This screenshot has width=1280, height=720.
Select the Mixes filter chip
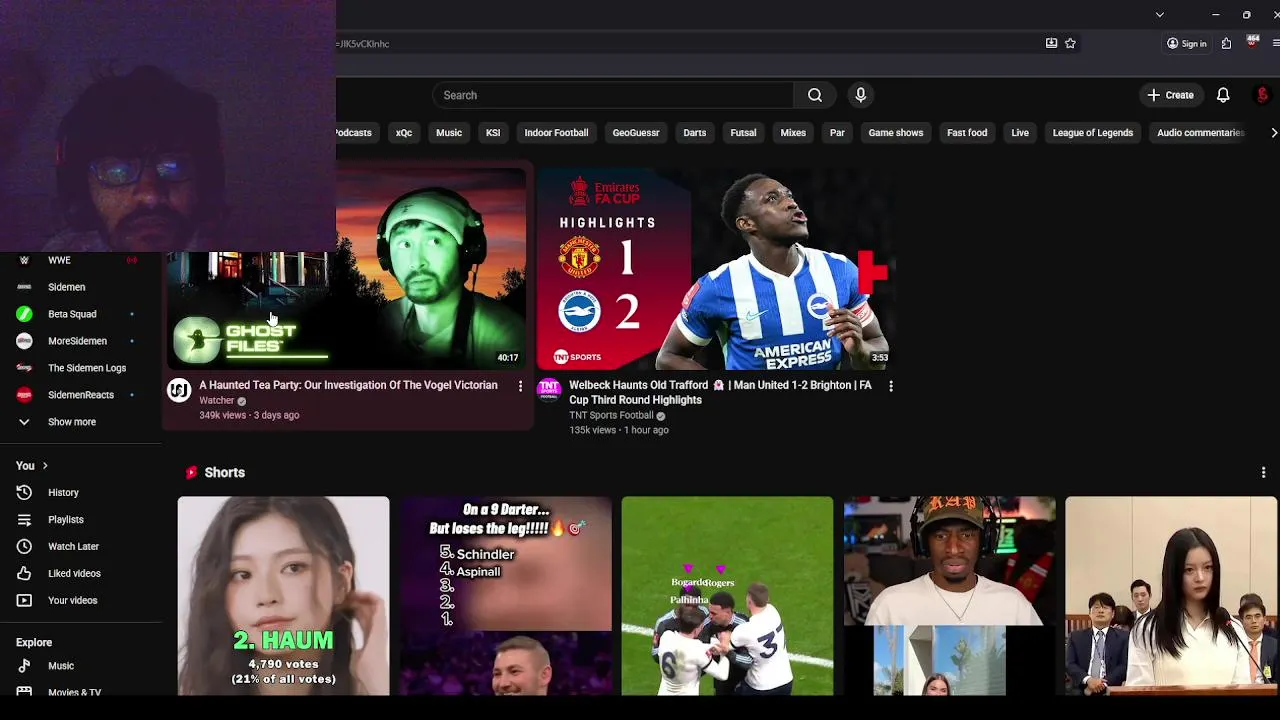click(793, 132)
